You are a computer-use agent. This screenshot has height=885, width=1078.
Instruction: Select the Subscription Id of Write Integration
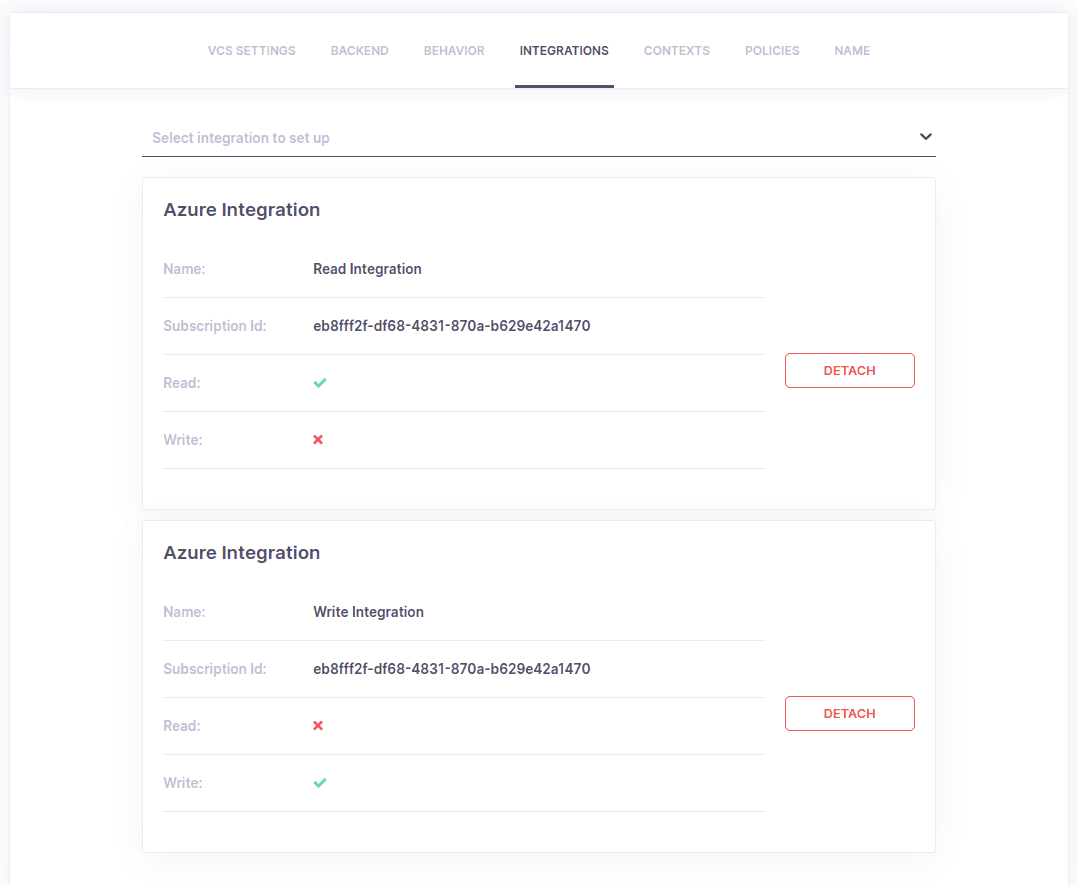pos(452,668)
